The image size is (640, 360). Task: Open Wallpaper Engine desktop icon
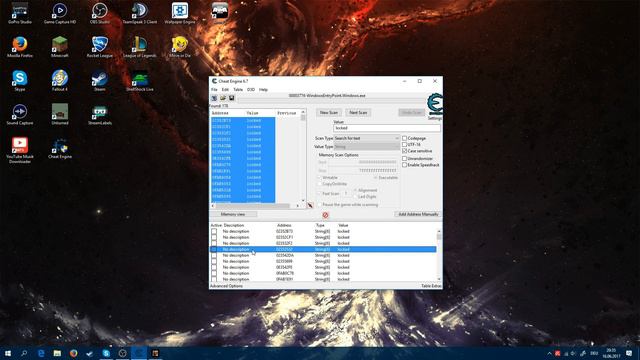click(180, 13)
